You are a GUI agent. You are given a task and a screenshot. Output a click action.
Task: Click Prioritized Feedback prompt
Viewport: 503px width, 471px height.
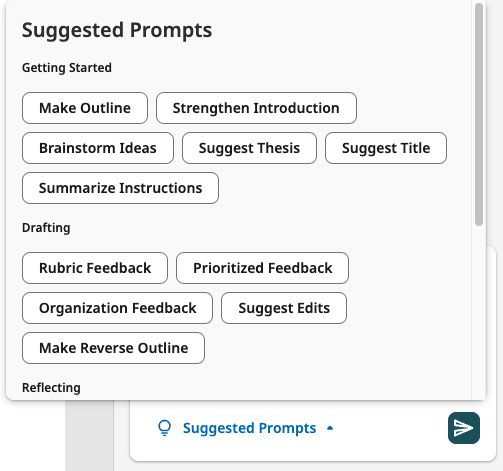[262, 268]
